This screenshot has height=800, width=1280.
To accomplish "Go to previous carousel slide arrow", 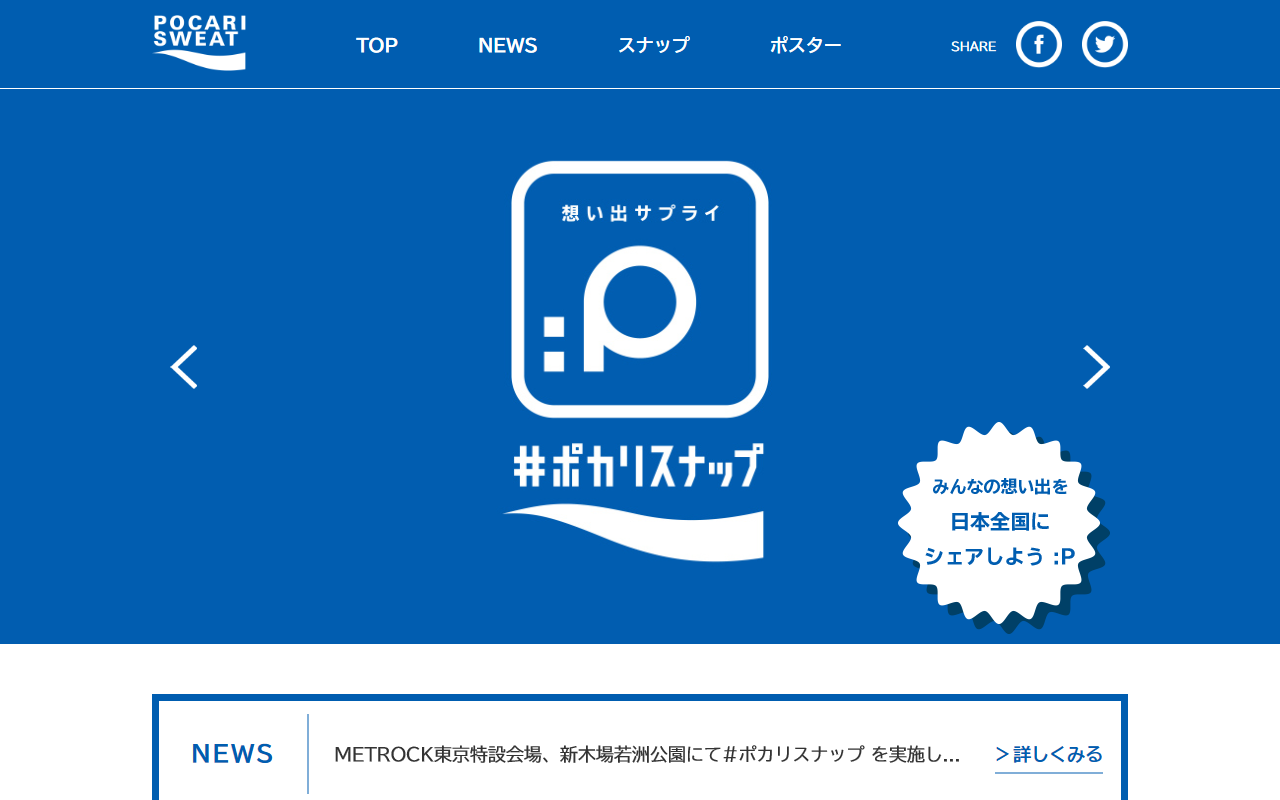I will pyautogui.click(x=184, y=367).
